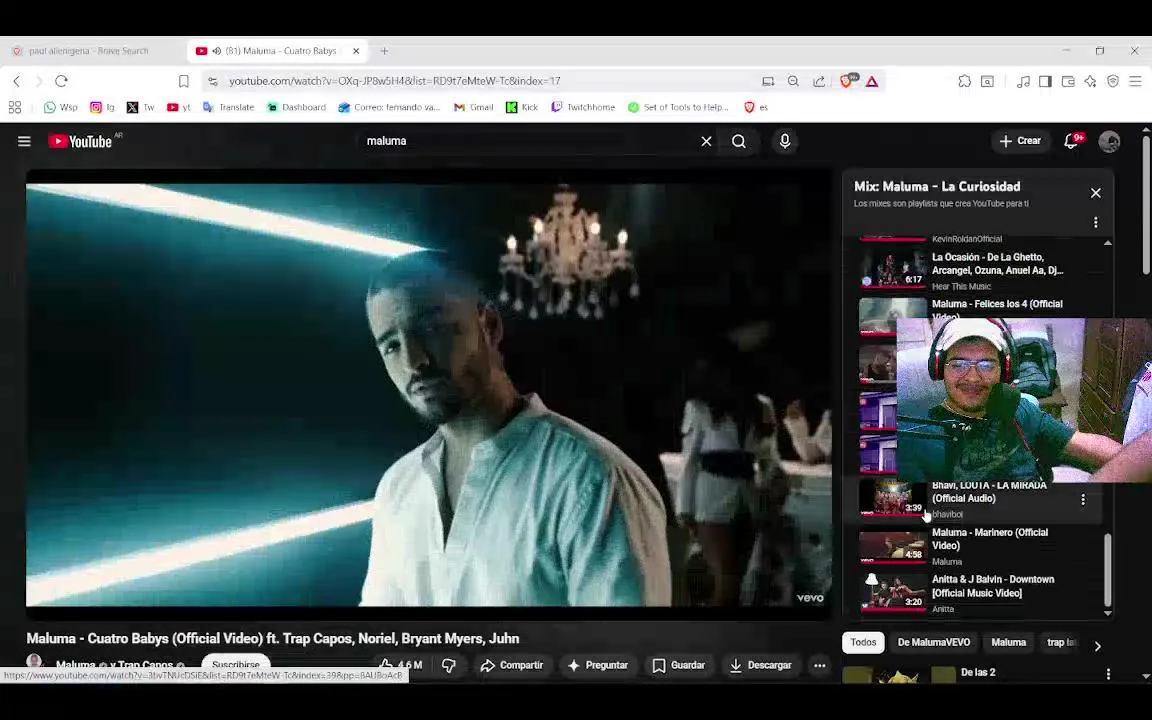
Task: Click the browser address bar URL
Action: [395, 81]
